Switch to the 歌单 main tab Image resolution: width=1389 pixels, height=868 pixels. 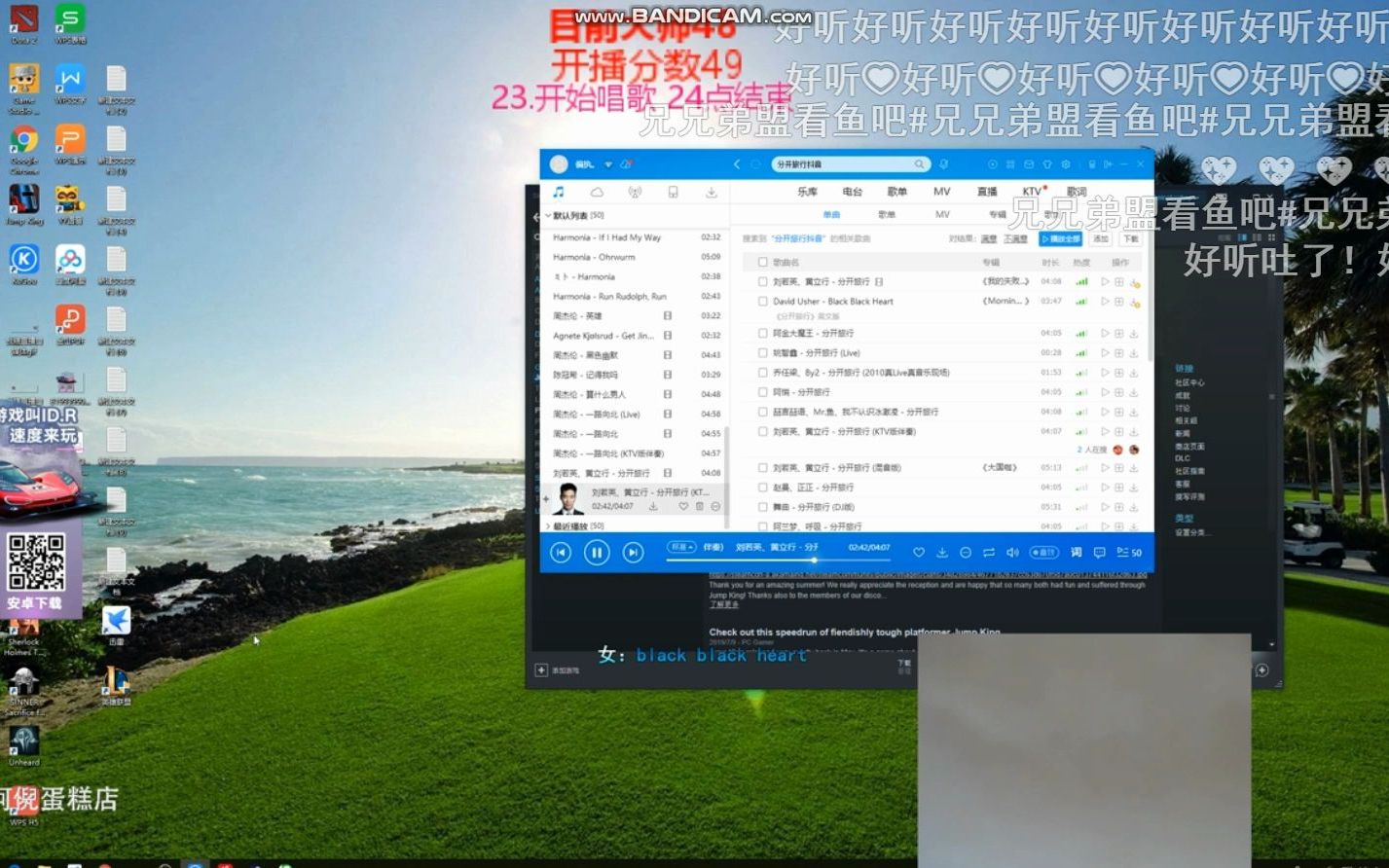[896, 192]
